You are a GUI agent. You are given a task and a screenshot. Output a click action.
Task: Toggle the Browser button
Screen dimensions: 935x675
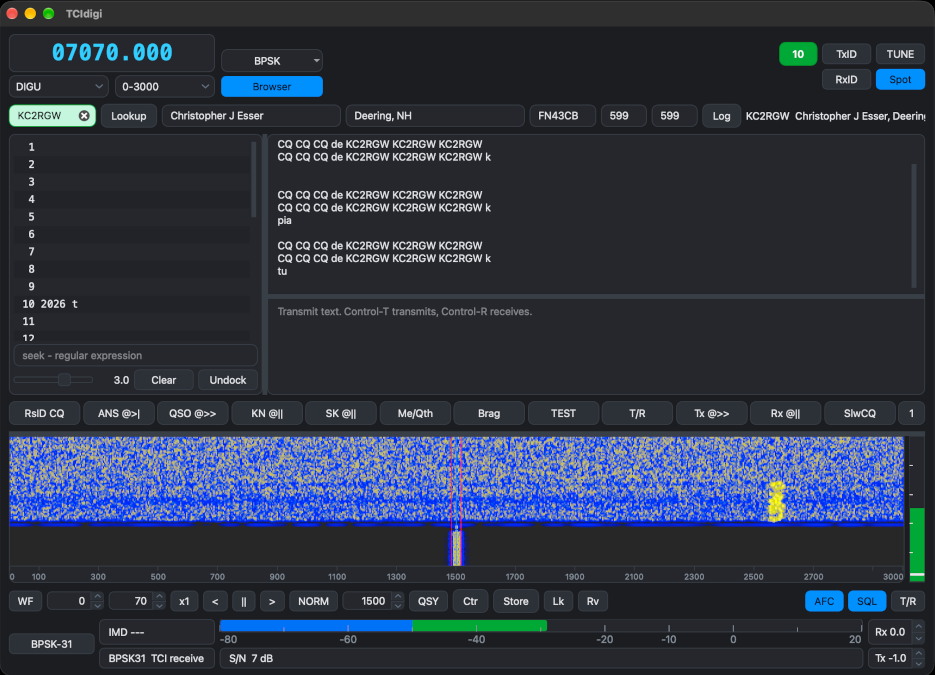(x=272, y=86)
